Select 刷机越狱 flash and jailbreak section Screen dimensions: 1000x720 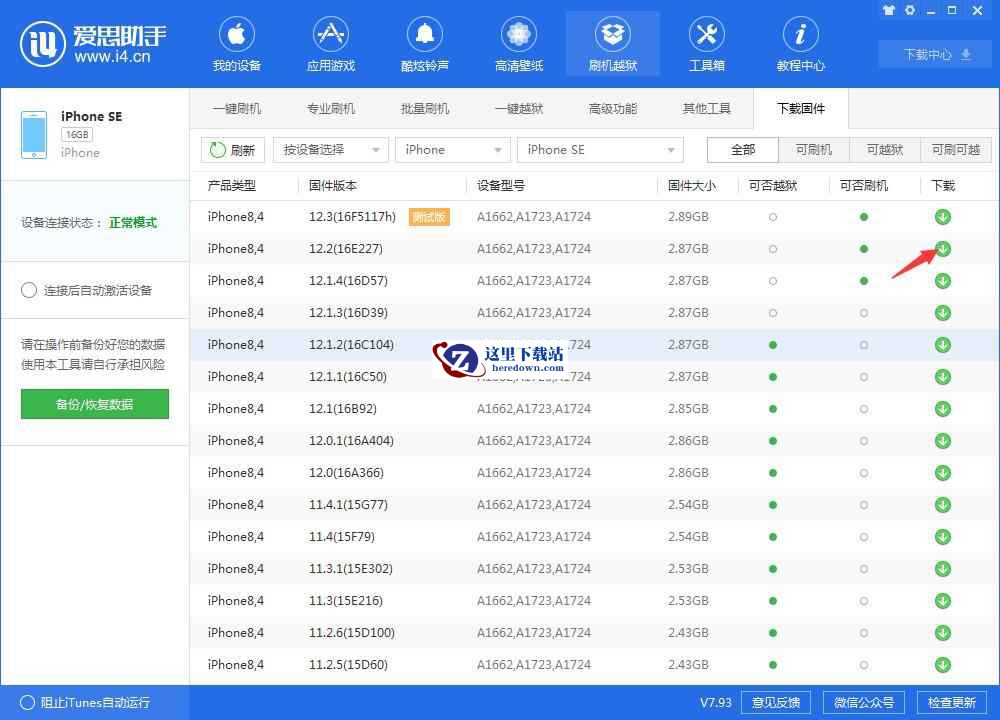(613, 44)
